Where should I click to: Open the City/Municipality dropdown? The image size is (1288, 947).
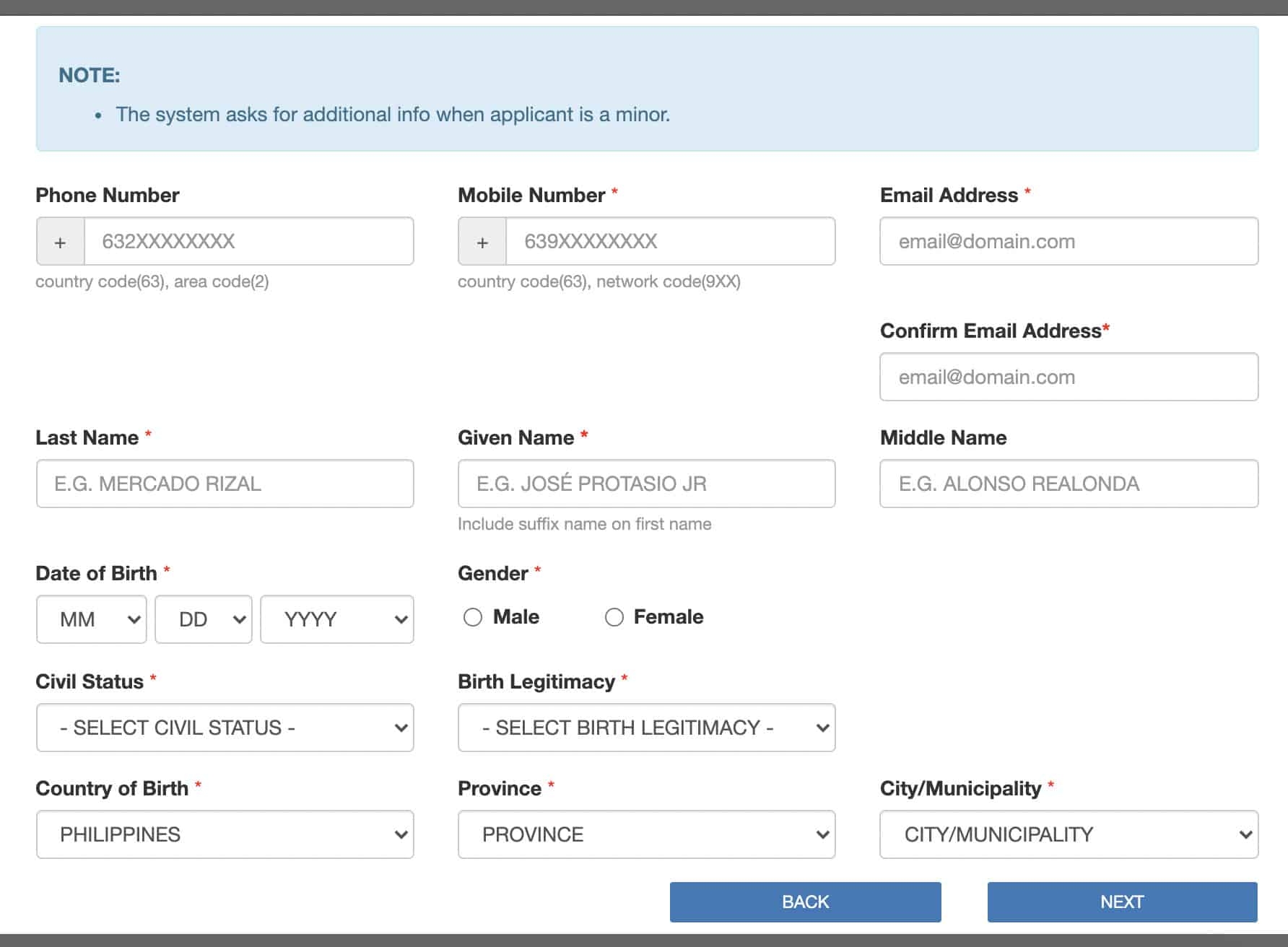tap(1067, 834)
